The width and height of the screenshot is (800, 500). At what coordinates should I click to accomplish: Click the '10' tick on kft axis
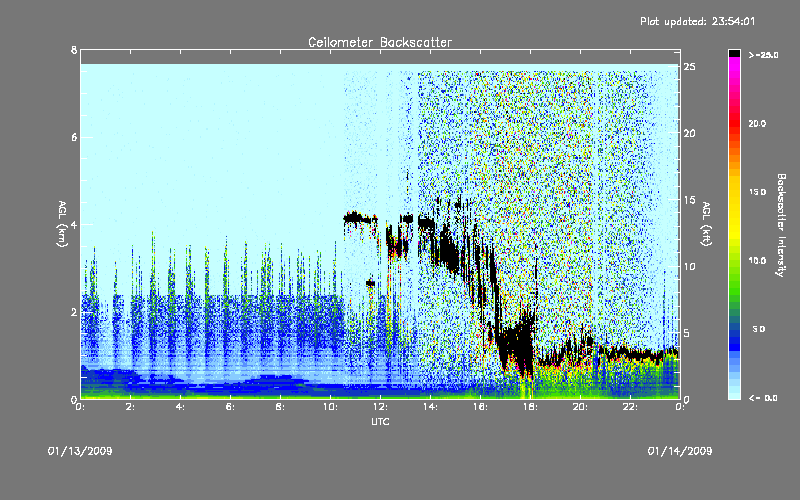[x=689, y=267]
